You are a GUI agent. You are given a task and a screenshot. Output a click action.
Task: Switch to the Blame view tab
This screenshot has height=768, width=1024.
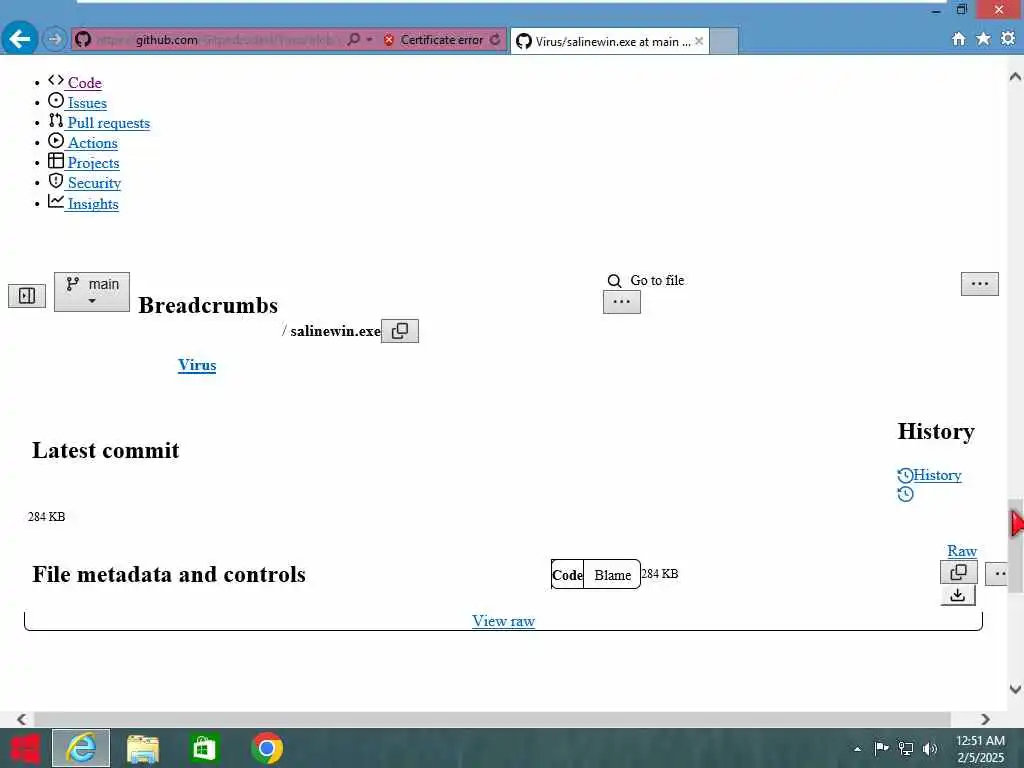613,575
